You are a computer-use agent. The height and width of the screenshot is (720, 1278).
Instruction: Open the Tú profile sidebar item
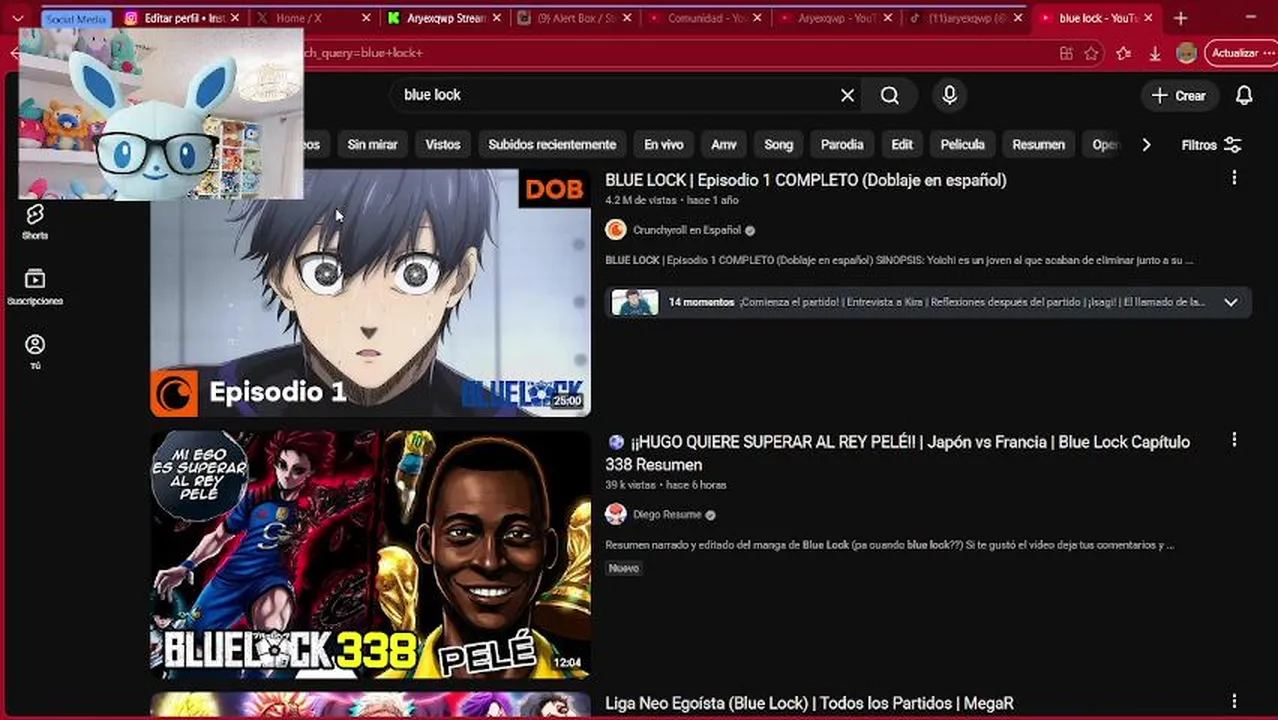[35, 352]
